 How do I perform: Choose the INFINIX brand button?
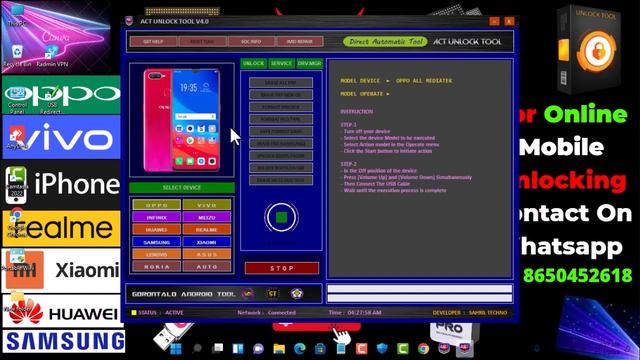[x=157, y=217]
